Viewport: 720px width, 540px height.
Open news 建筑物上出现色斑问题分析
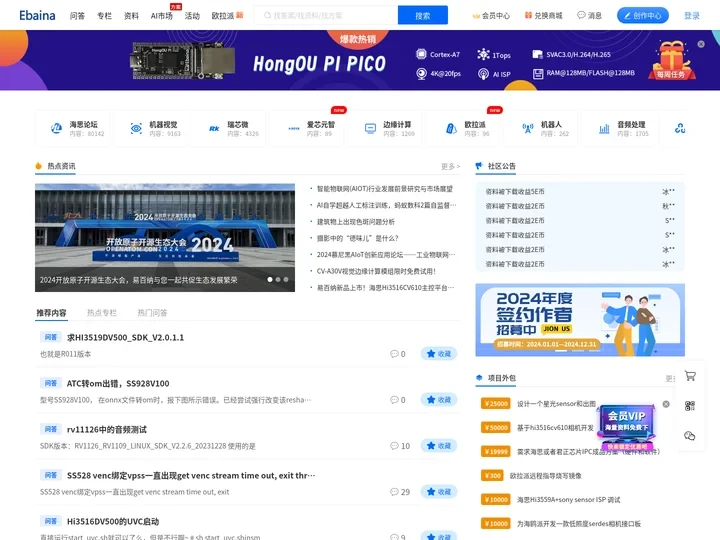pos(356,222)
